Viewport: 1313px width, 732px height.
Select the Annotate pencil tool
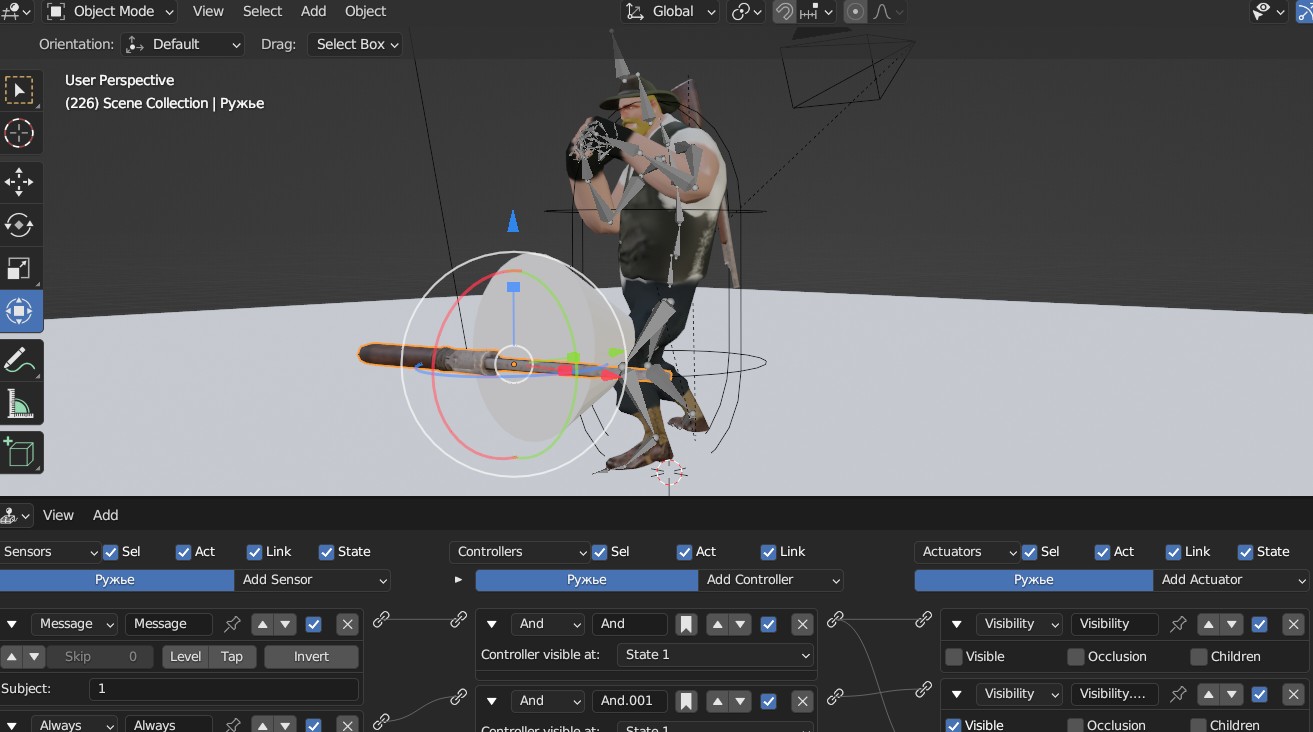coord(19,360)
